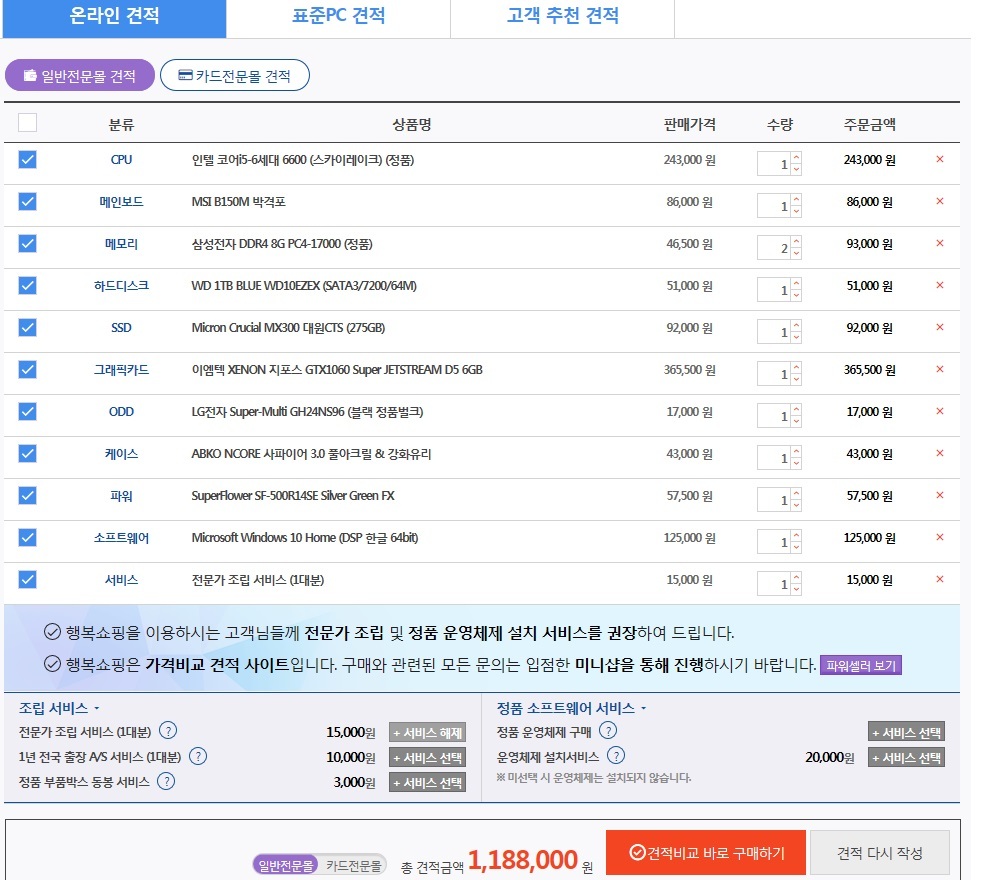The height and width of the screenshot is (880, 1008).
Task: Toggle the select-all checkbox in table header
Action: 28,123
